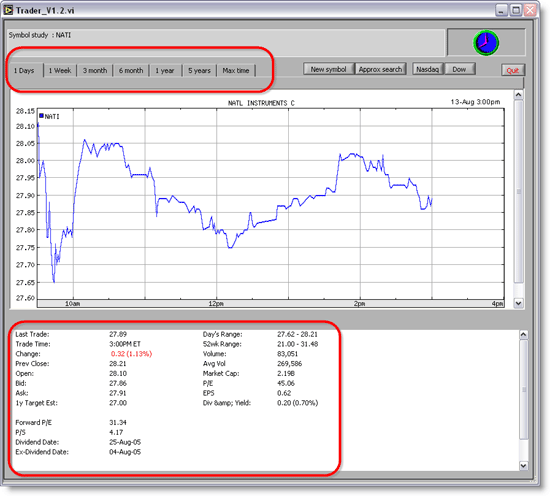The image size is (550, 496).
Task: Click the Market Cap value 2.19B
Action: pyautogui.click(x=286, y=374)
